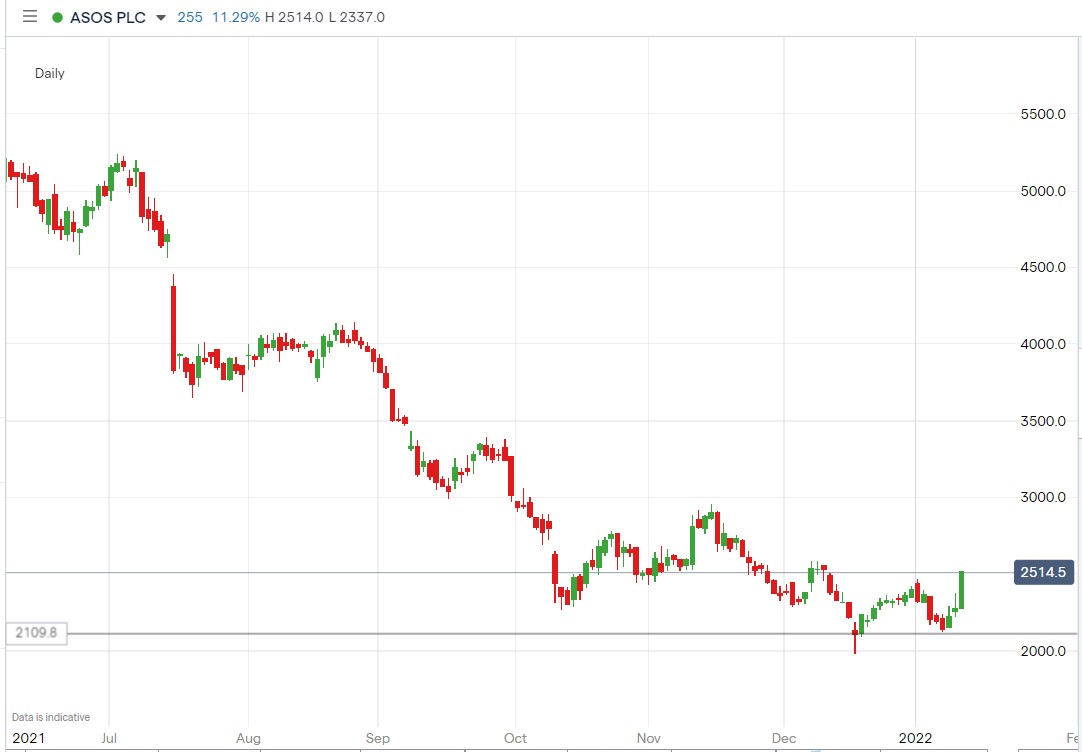
Task: Click the Jul axis label
Action: pos(108,738)
